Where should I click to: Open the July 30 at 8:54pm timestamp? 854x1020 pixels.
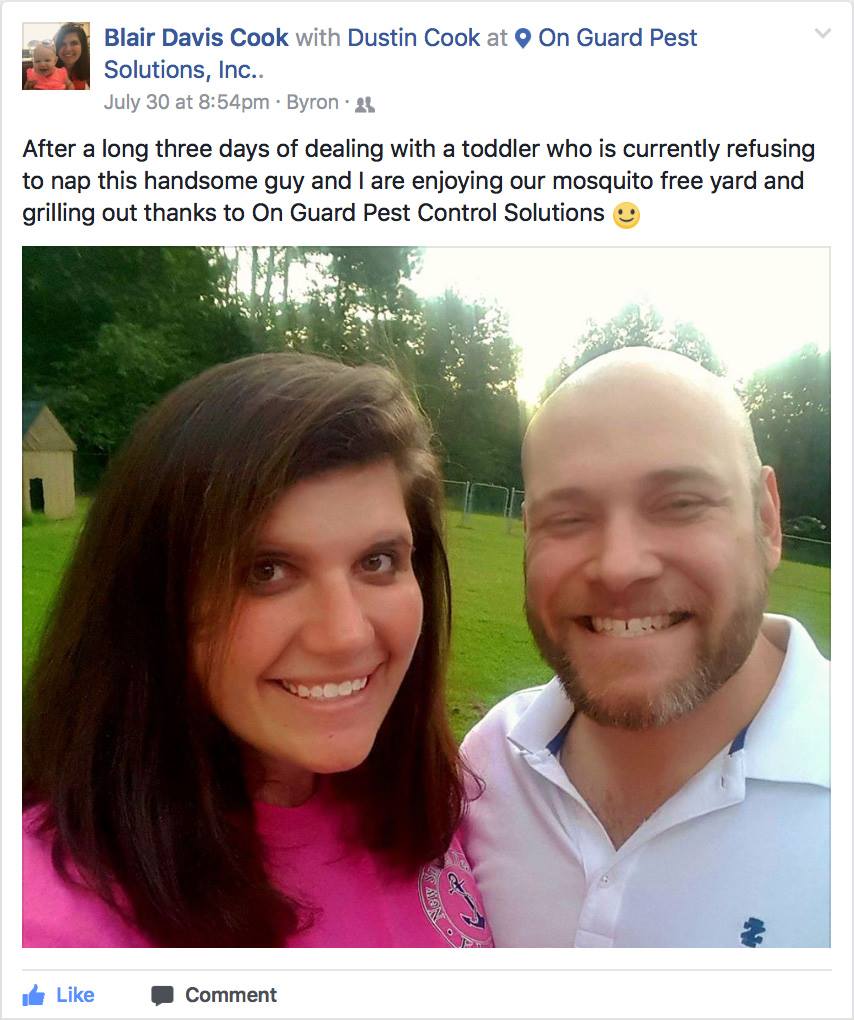click(187, 102)
